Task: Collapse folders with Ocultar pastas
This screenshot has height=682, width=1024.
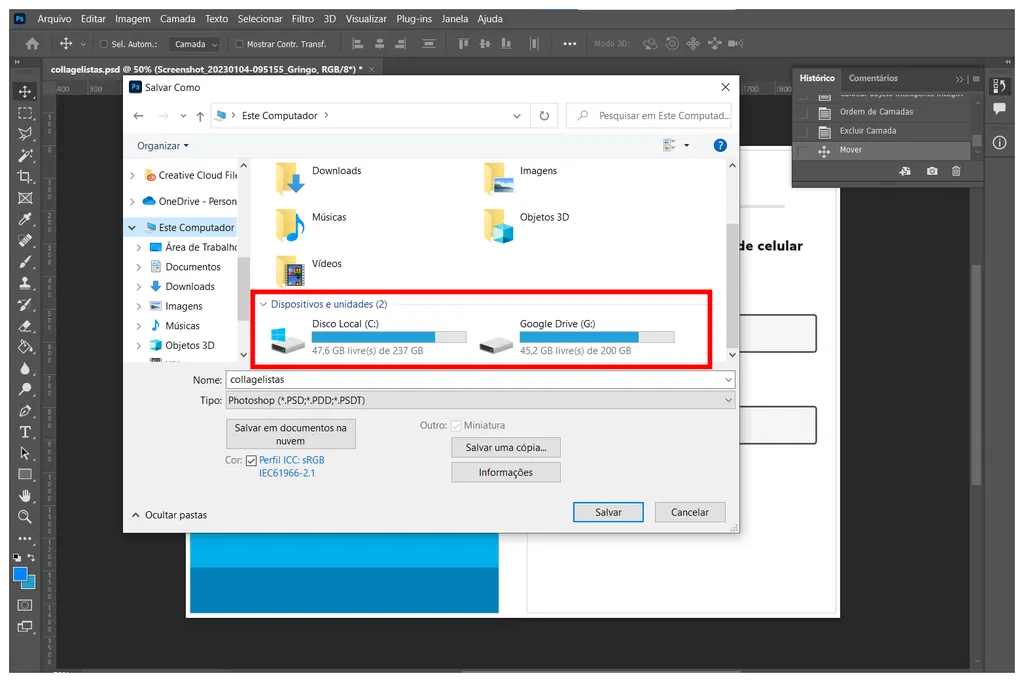Action: coord(169,515)
